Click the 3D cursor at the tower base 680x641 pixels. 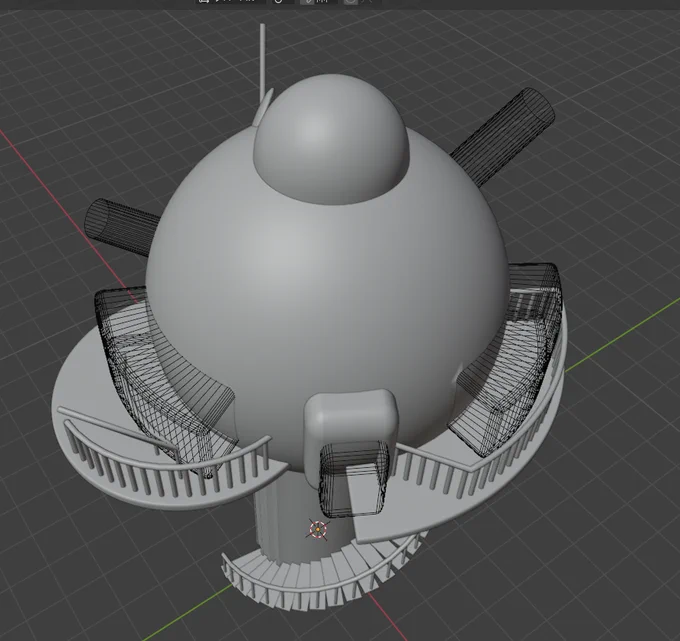point(318,530)
